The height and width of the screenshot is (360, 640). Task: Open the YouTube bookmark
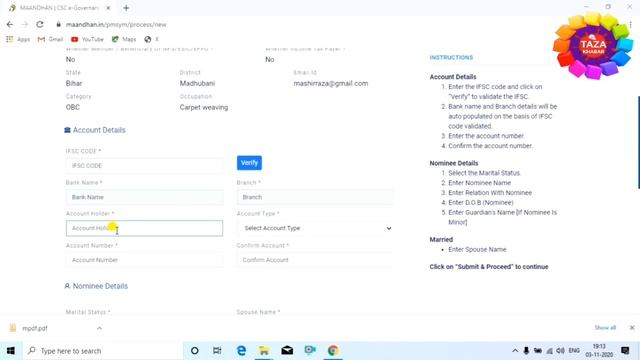pos(87,39)
